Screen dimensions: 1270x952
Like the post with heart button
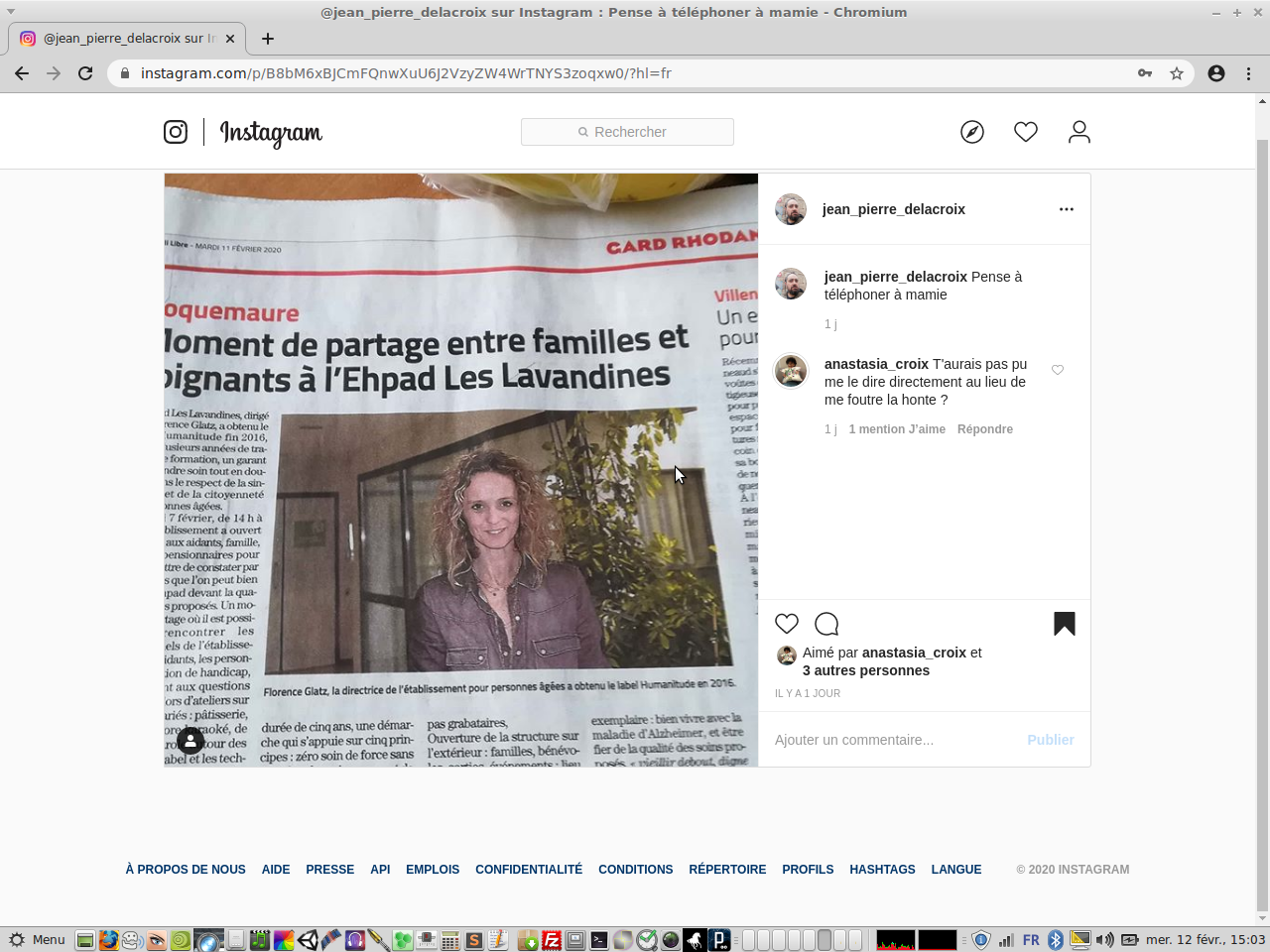coord(787,624)
